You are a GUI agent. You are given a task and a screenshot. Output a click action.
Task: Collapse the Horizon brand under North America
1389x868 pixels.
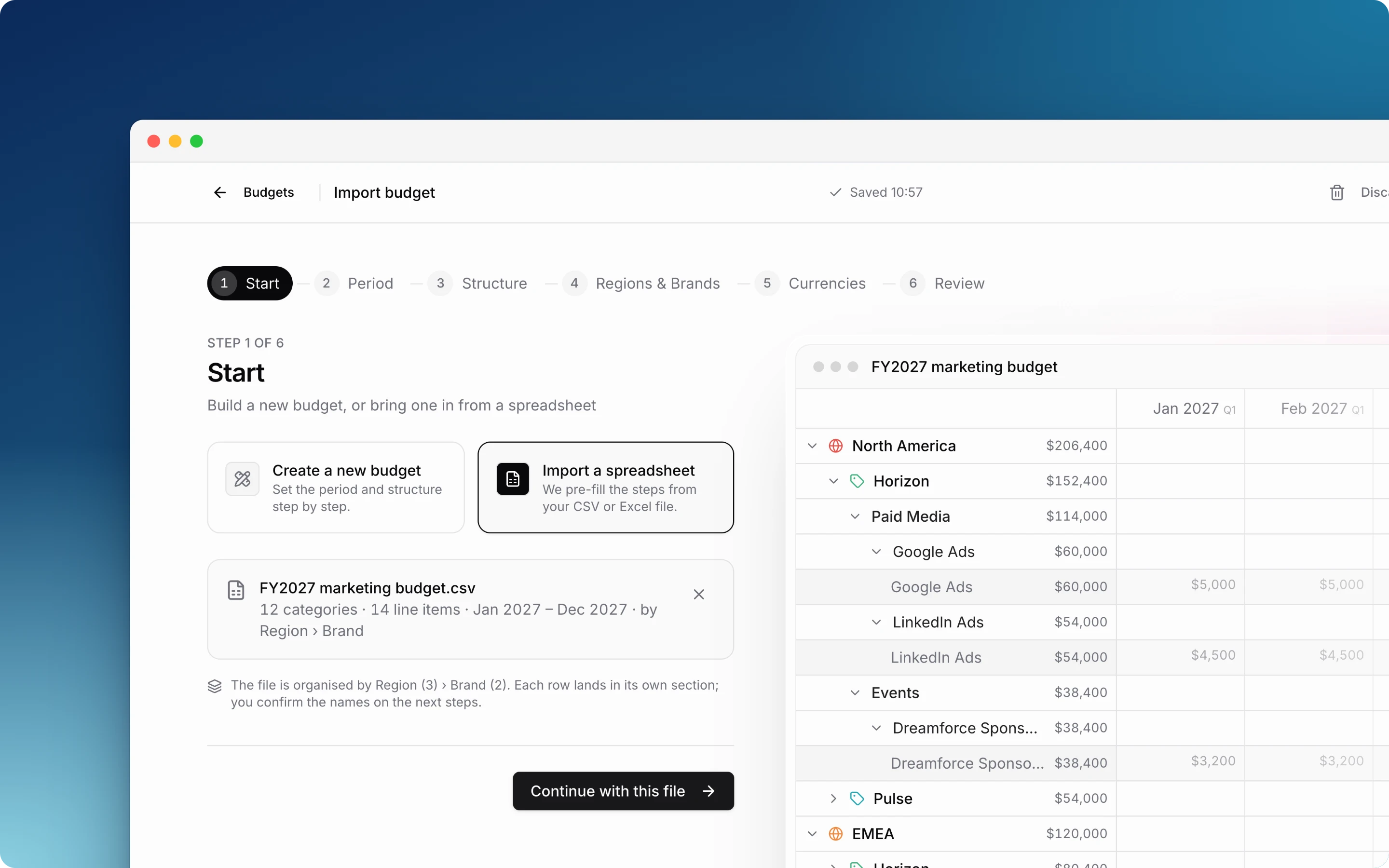coord(833,481)
